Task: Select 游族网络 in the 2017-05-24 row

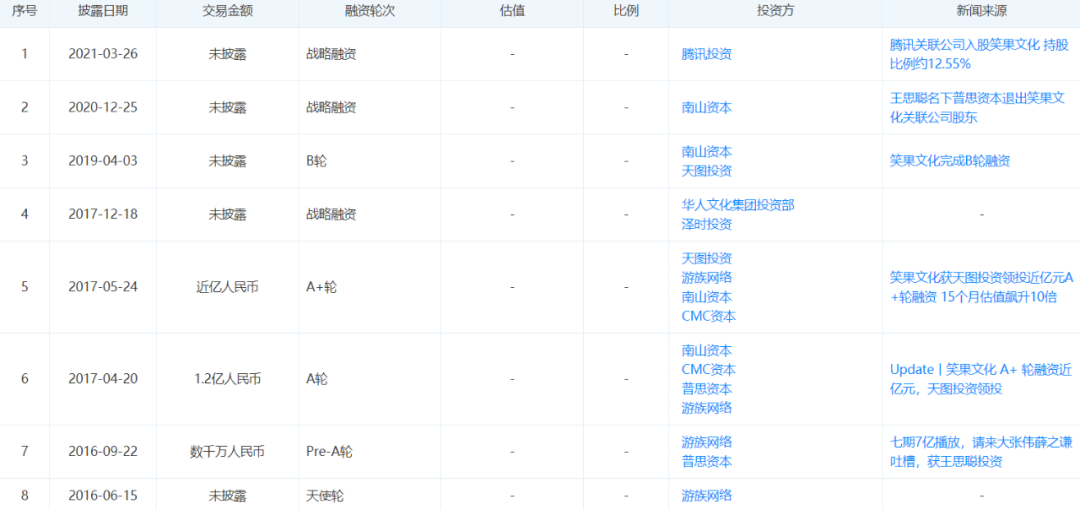Action: point(706,277)
